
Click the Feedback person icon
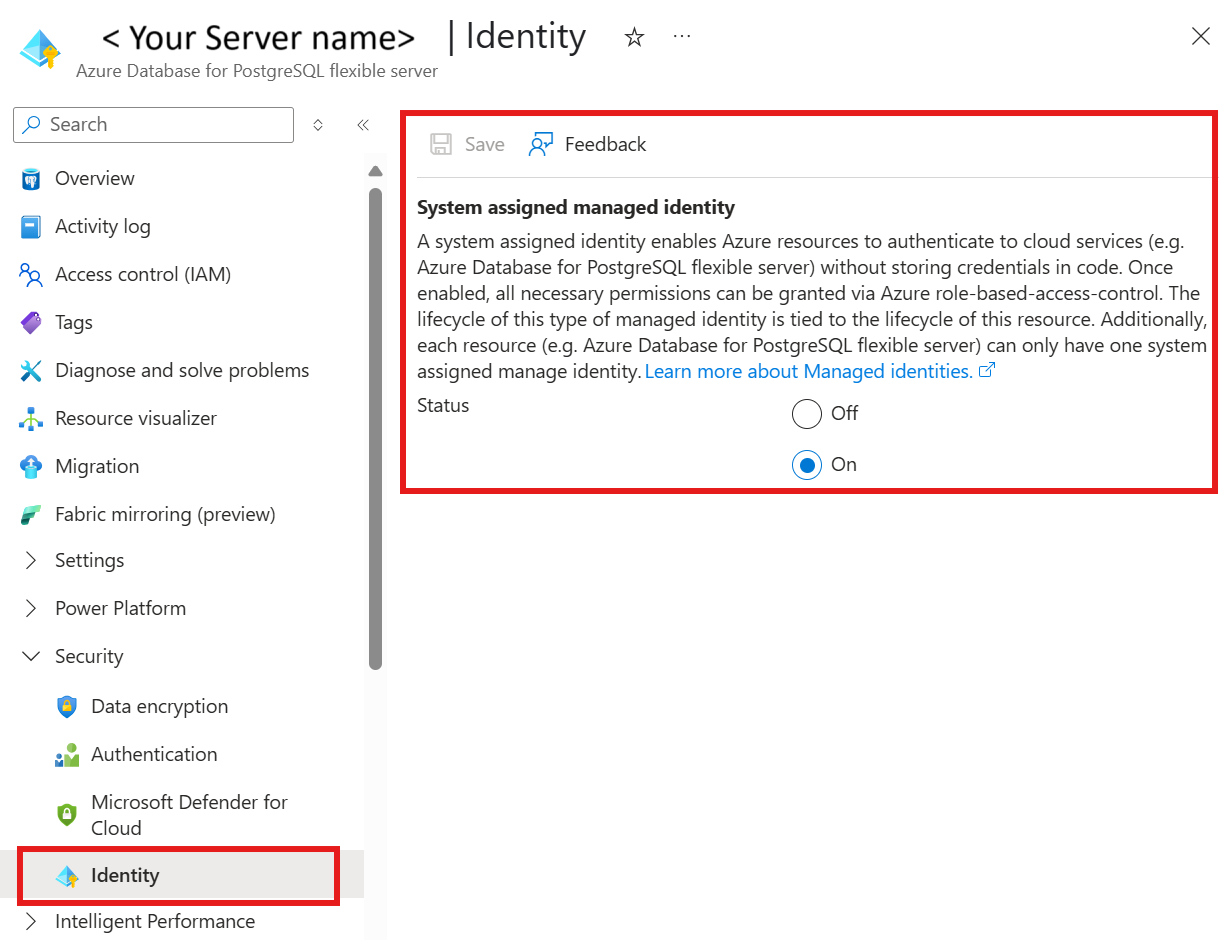coord(541,144)
